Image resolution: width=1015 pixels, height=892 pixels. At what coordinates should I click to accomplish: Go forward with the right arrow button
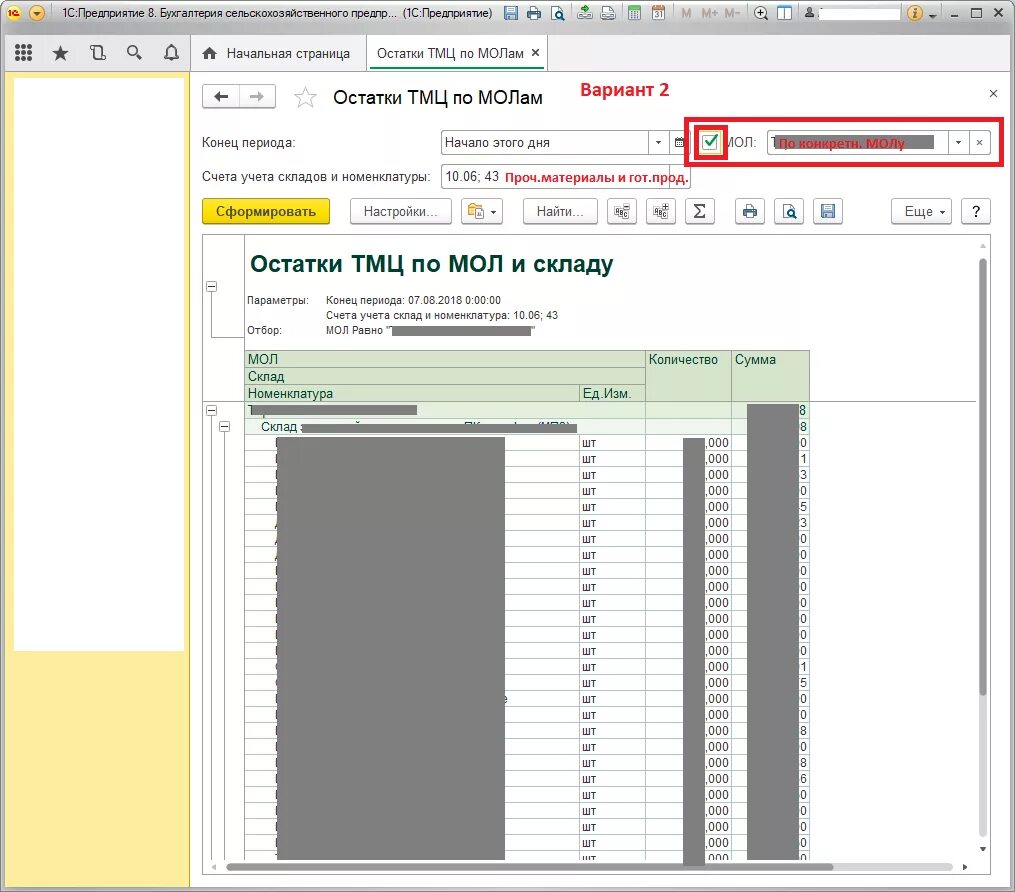click(x=257, y=97)
